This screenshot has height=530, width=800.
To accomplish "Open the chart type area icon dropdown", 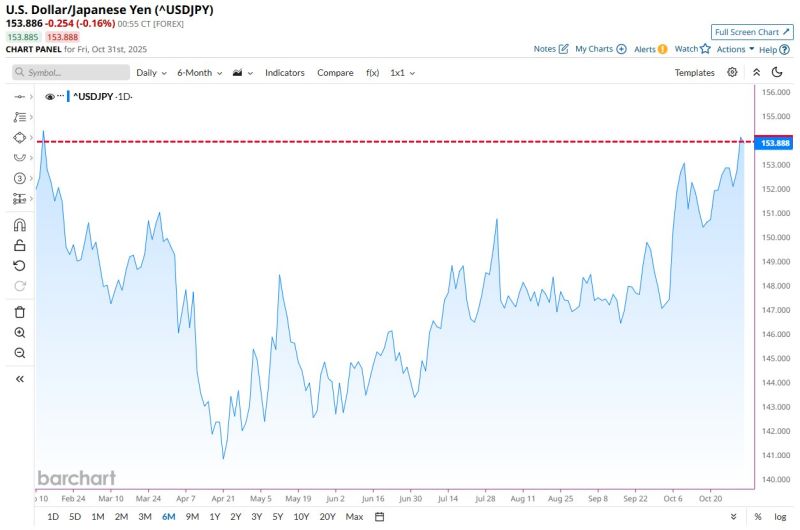I will [x=242, y=72].
